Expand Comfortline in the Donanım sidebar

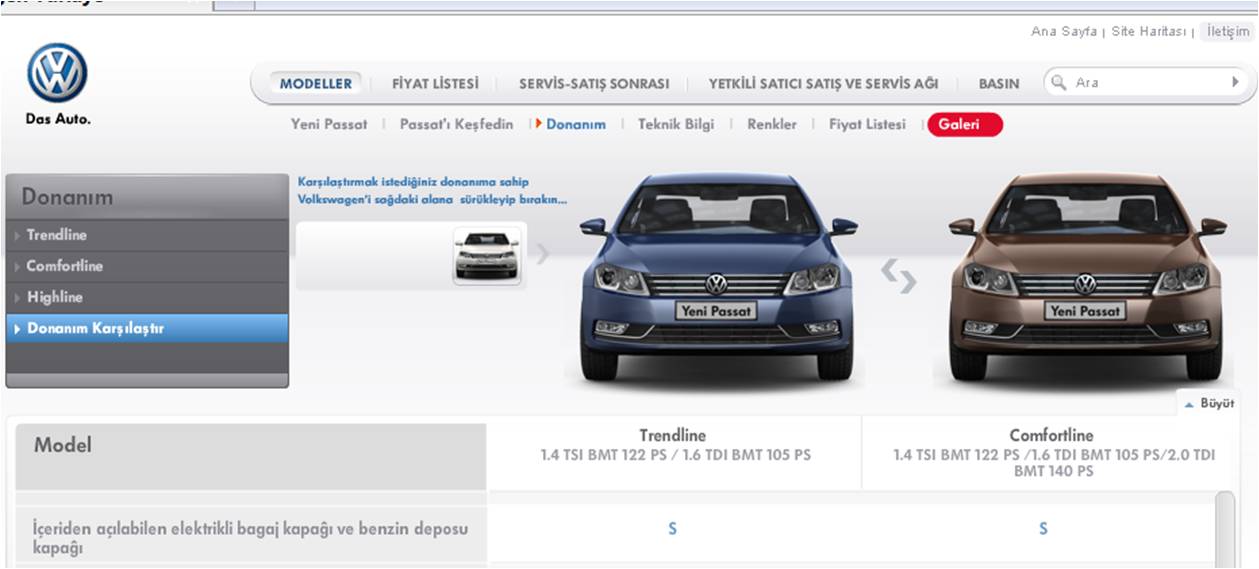click(147, 266)
